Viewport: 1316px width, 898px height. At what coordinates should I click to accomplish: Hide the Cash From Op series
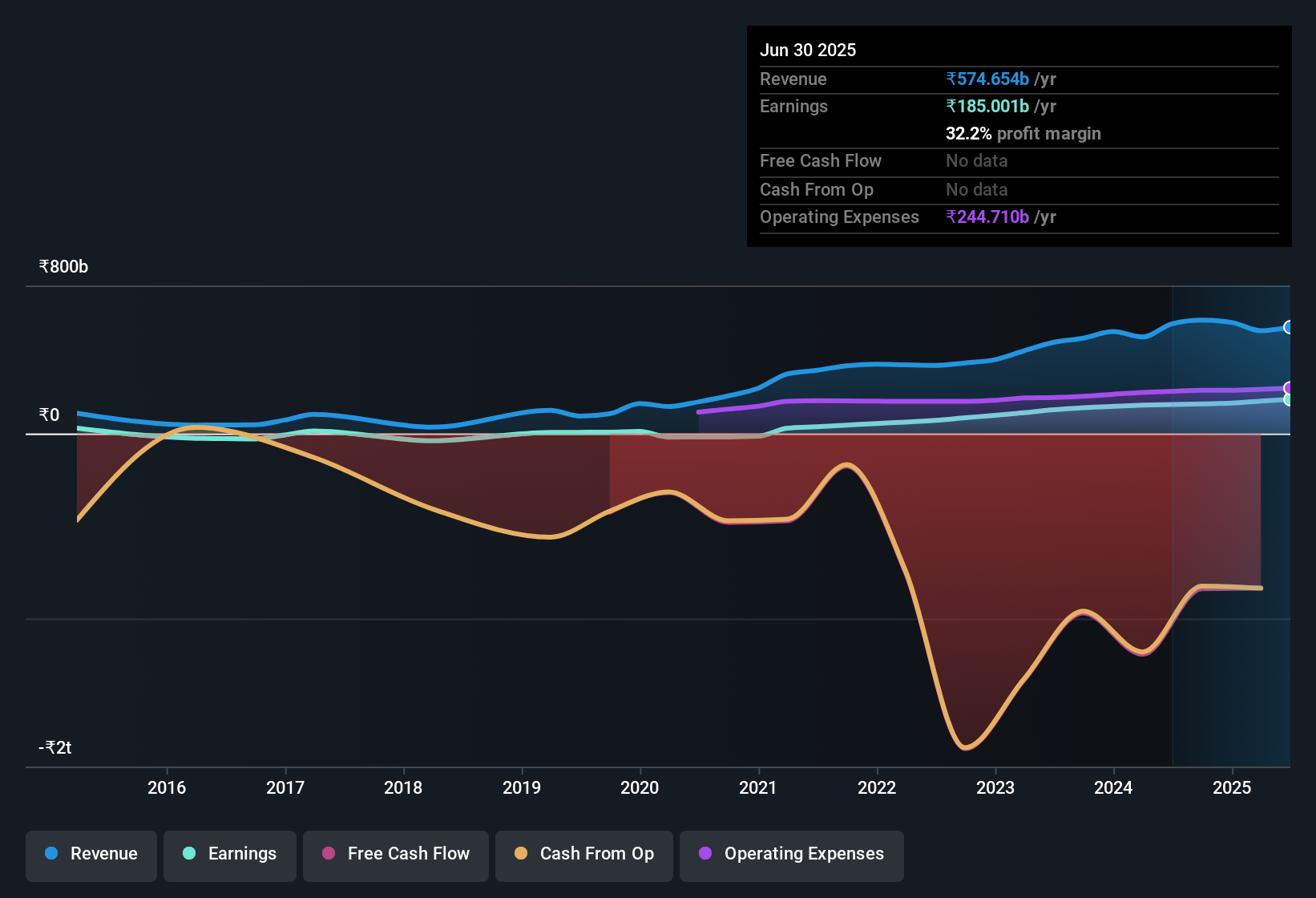(x=584, y=855)
